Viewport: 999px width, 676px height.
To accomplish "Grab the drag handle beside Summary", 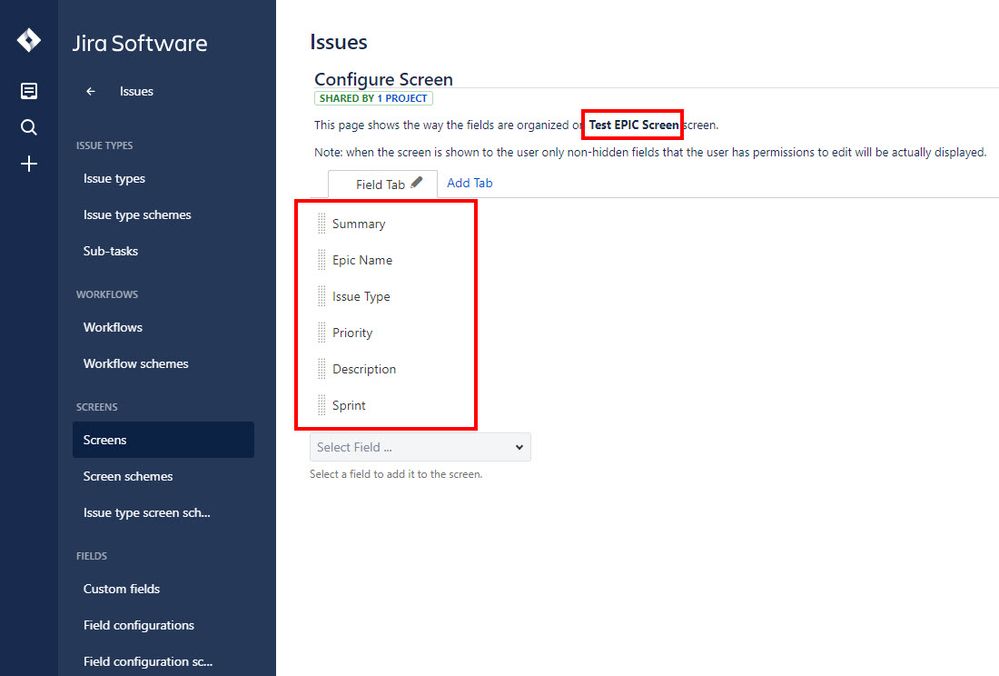I will (322, 224).
